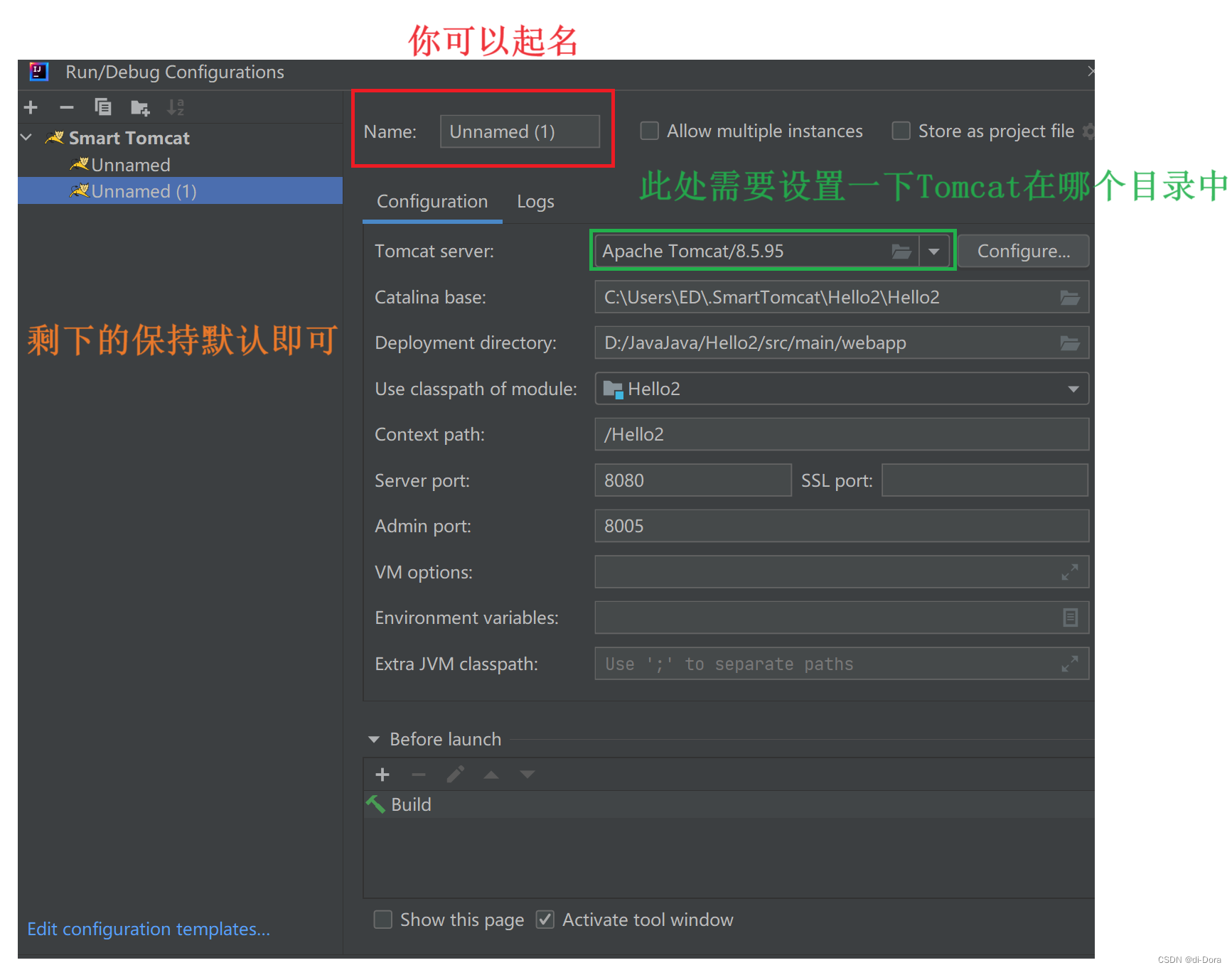Click the IntelliJ logo in title bar
1232x970 pixels.
click(x=38, y=72)
